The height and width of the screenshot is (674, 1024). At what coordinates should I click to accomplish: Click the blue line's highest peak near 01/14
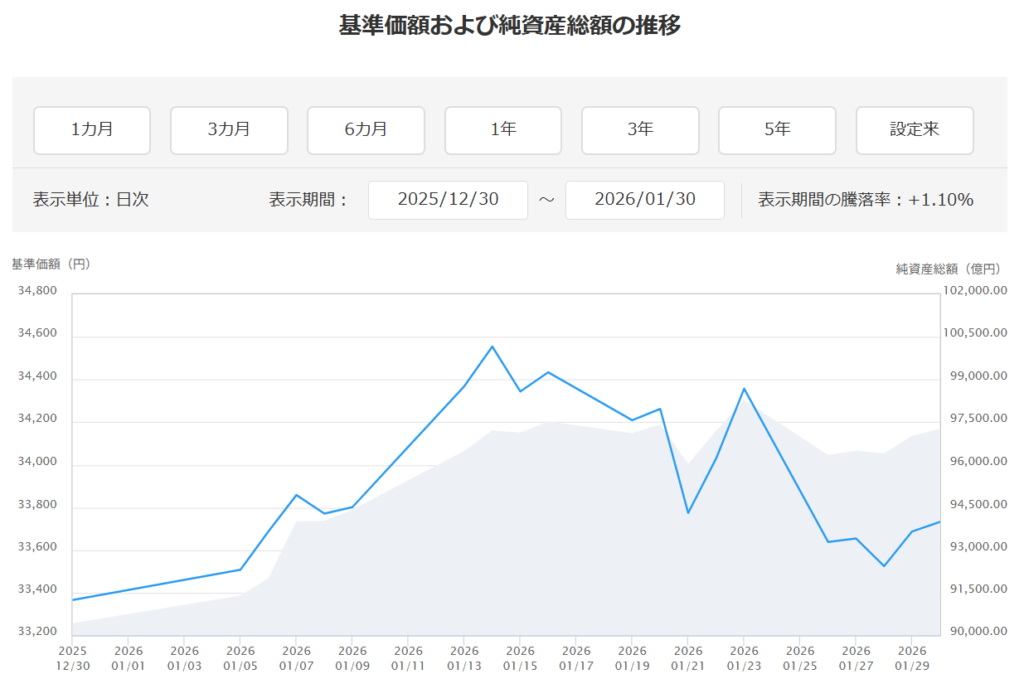(x=492, y=347)
